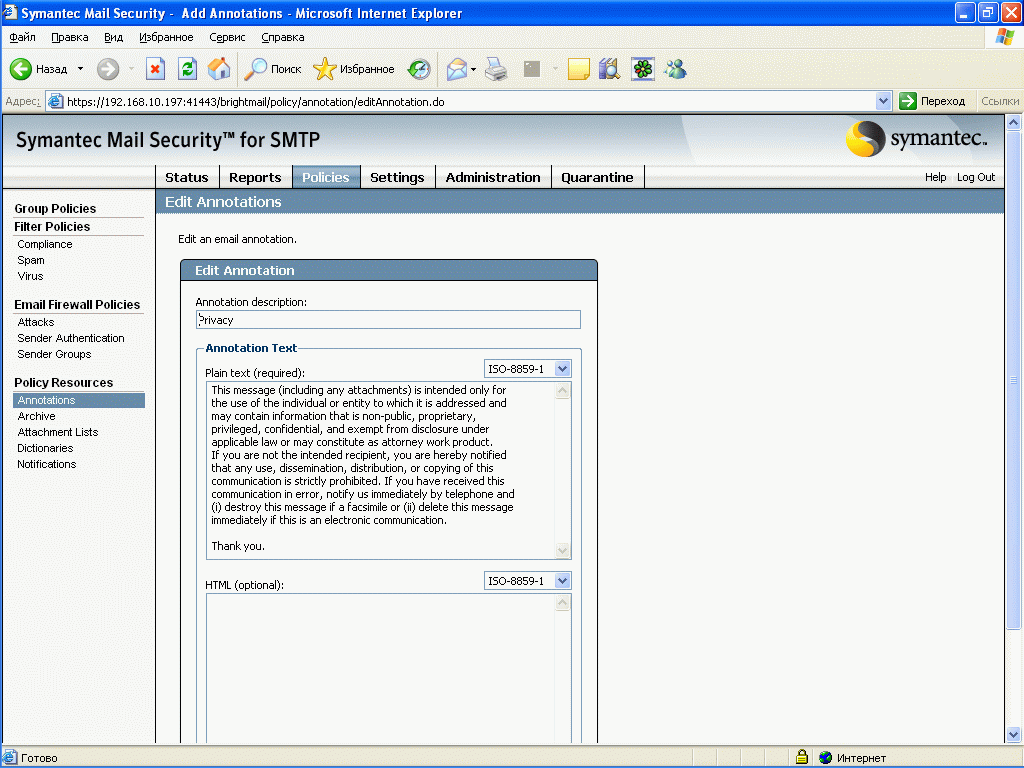Click the Symantec logo
Screen dimensions: 1024x768
coord(917,138)
